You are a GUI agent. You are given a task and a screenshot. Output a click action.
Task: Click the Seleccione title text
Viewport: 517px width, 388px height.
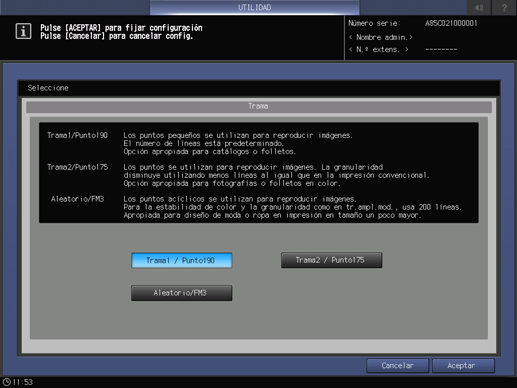pos(48,88)
